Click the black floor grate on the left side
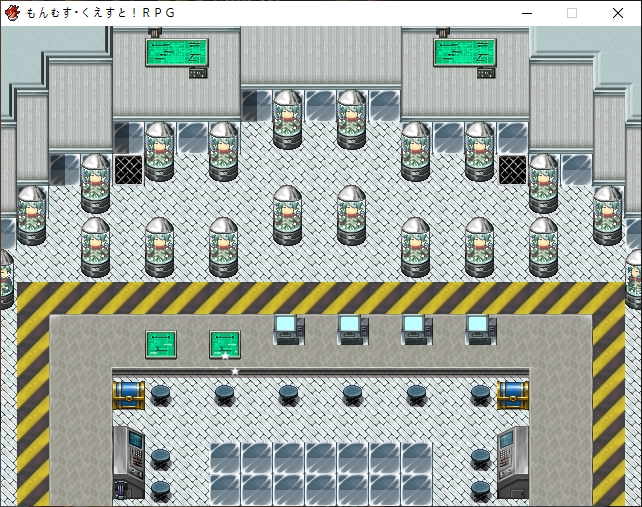Screen dimensions: 642x507 click(129, 170)
